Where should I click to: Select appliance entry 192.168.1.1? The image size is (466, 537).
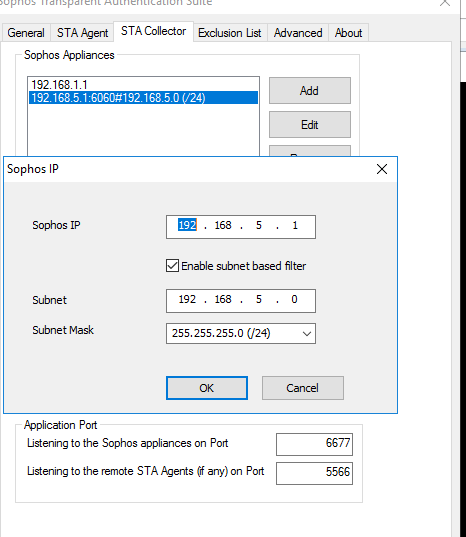pyautogui.click(x=143, y=85)
